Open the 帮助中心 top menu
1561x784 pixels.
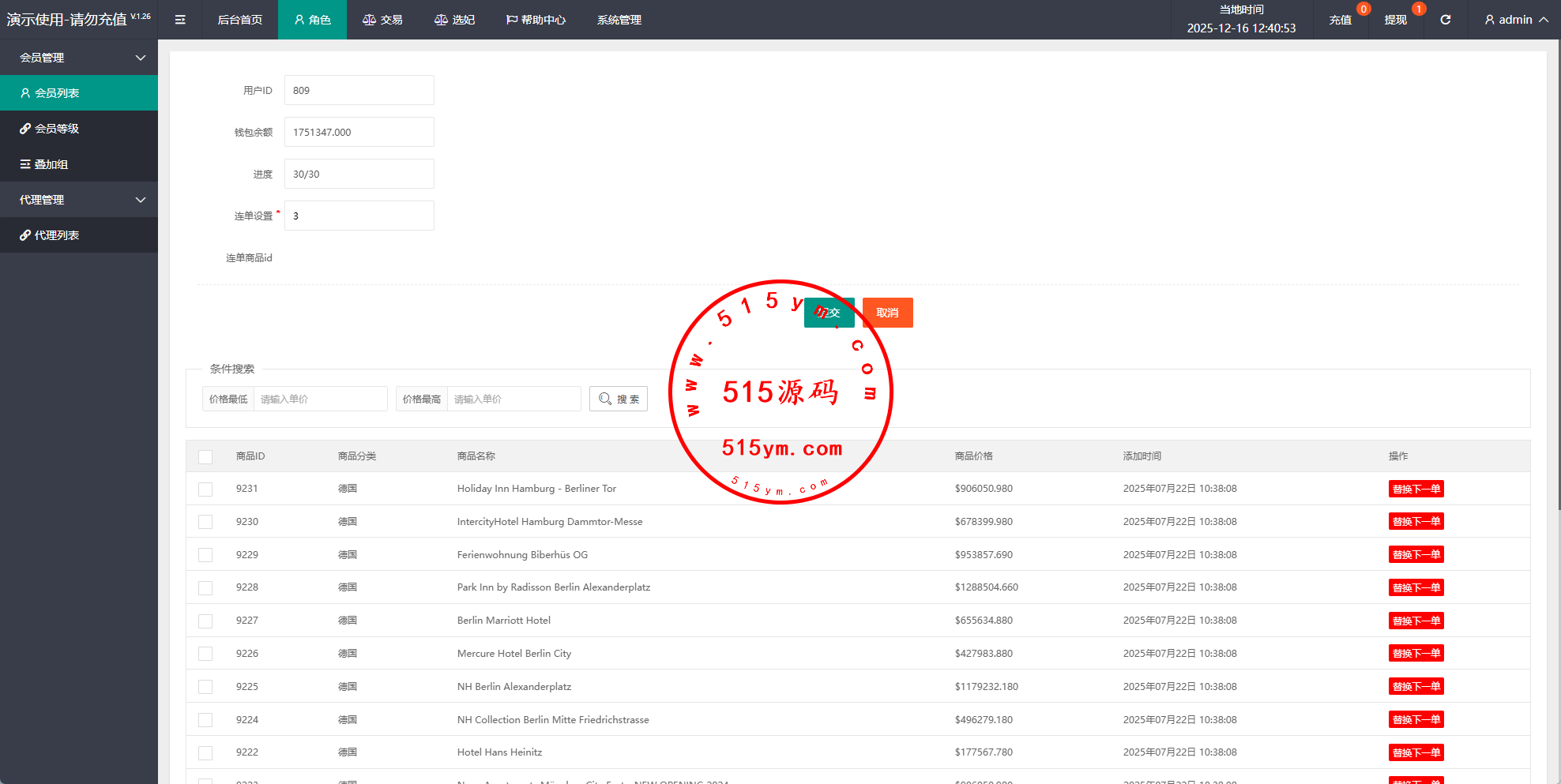tap(536, 20)
